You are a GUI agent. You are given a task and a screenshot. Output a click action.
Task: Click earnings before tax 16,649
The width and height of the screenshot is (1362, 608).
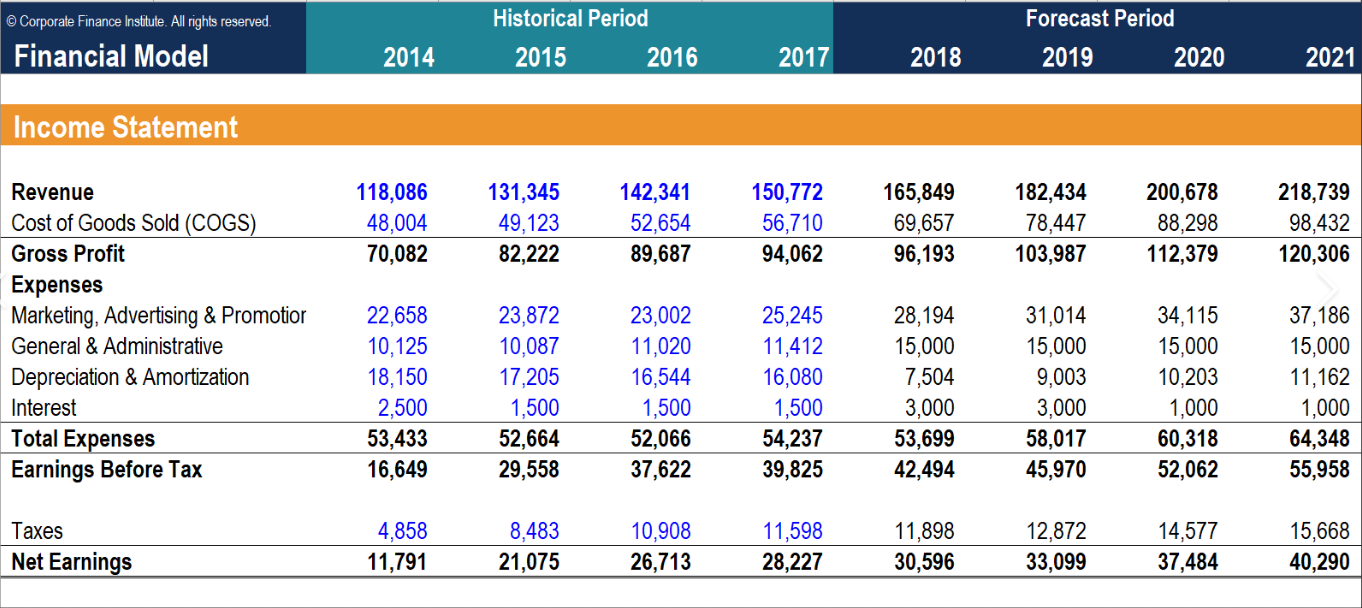pos(397,470)
